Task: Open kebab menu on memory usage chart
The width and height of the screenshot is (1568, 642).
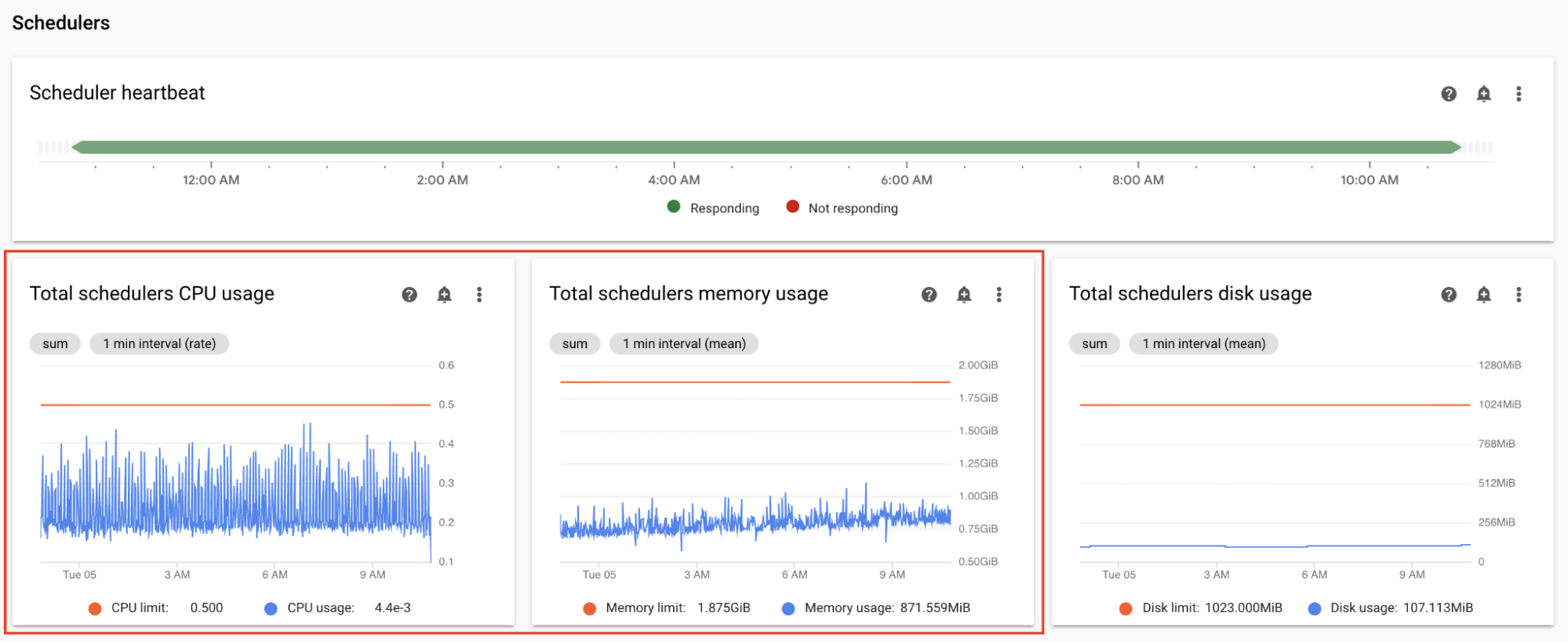Action: (x=999, y=295)
